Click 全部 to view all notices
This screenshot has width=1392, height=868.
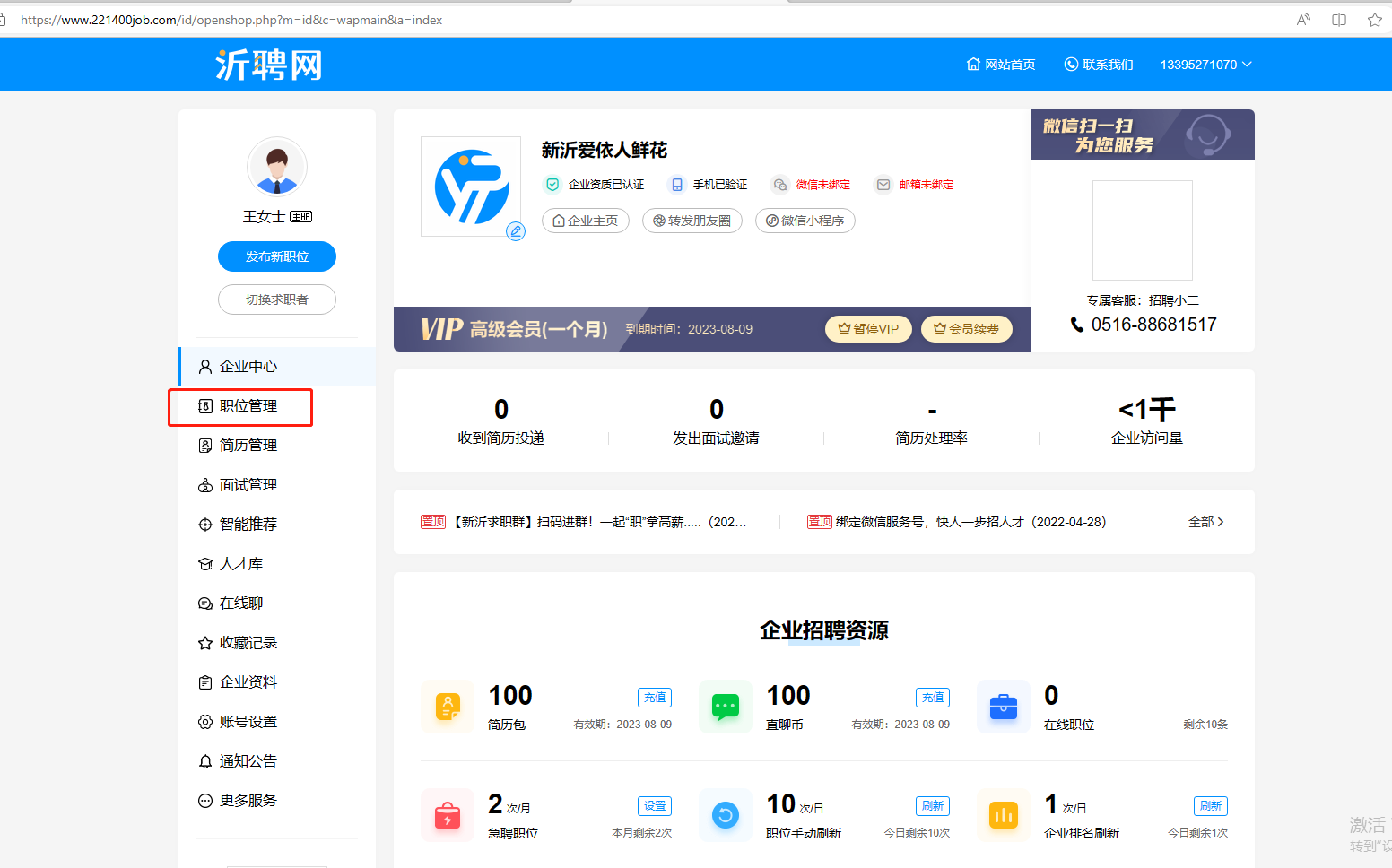(1206, 522)
